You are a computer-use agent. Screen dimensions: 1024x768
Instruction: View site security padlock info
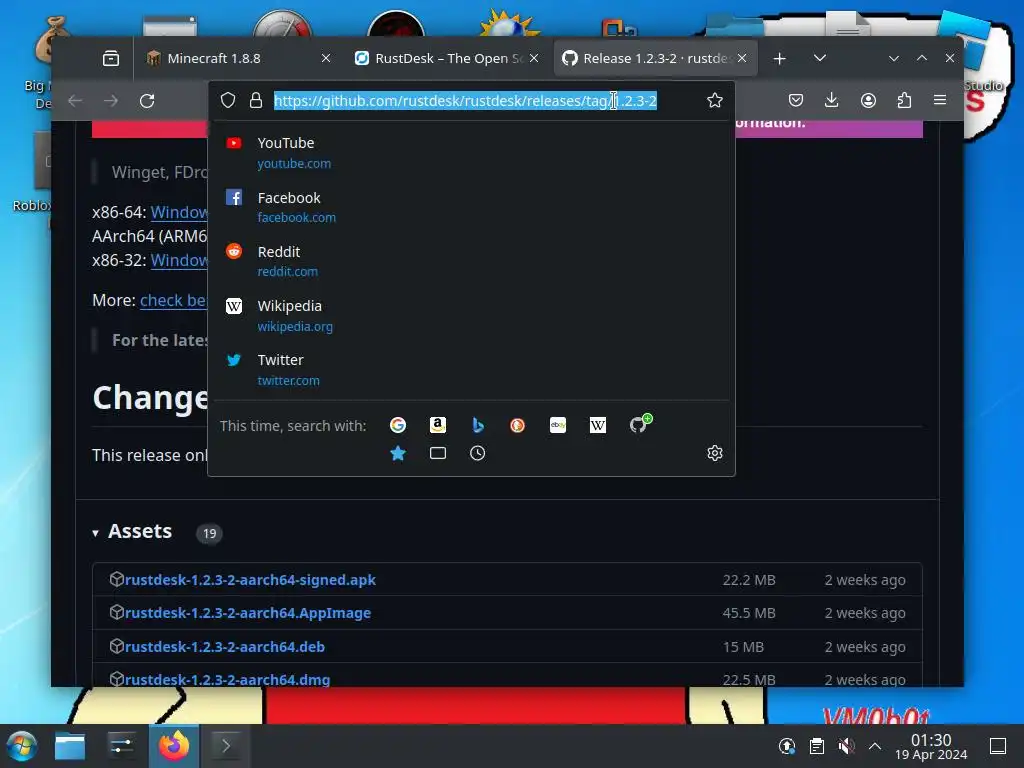click(255, 101)
